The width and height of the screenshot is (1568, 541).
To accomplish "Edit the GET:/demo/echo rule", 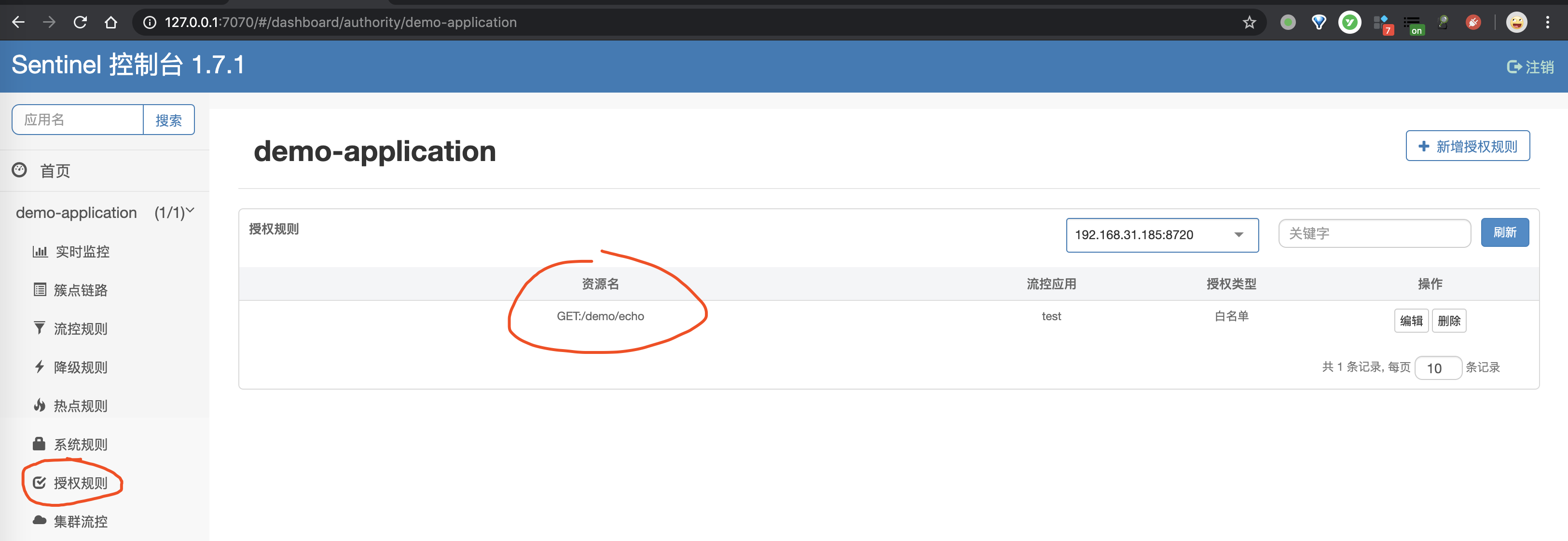I will [x=1412, y=321].
